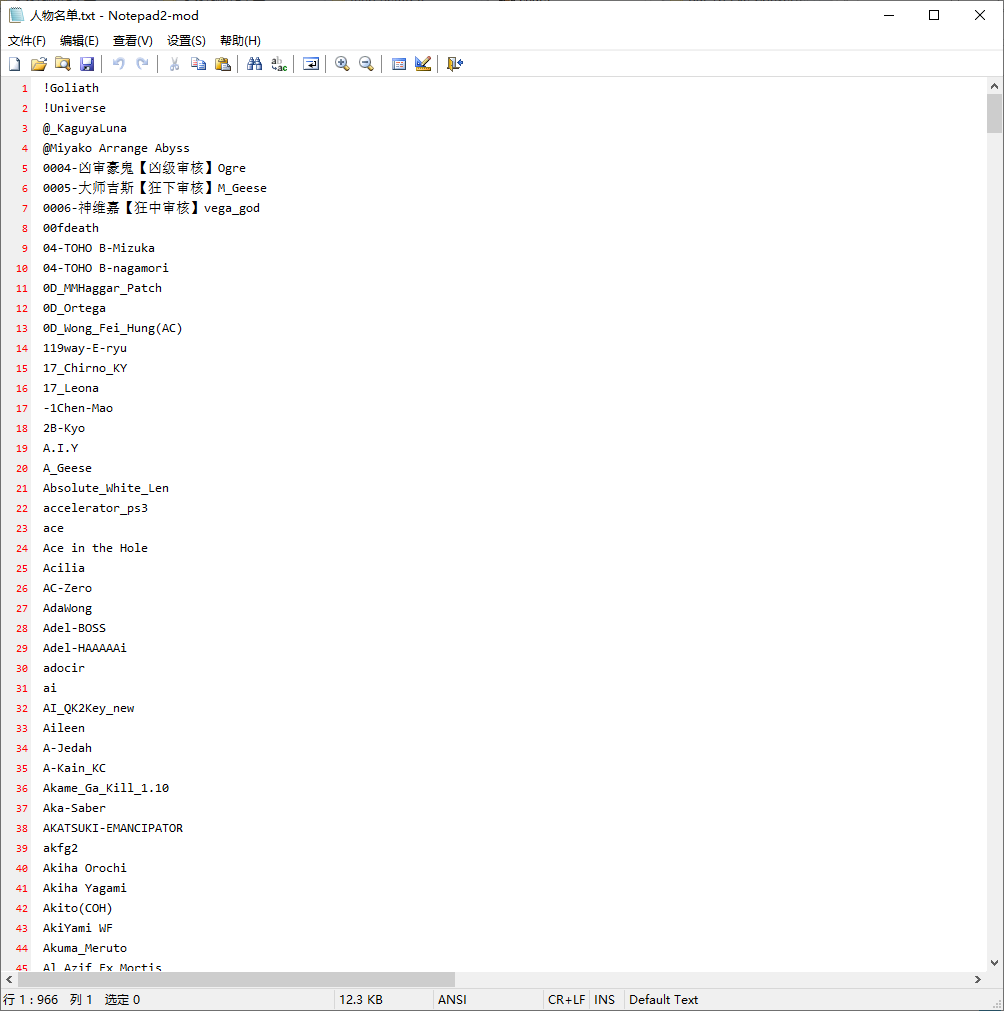Click the Open file folder icon
Screen dimensions: 1004x1011
point(39,64)
